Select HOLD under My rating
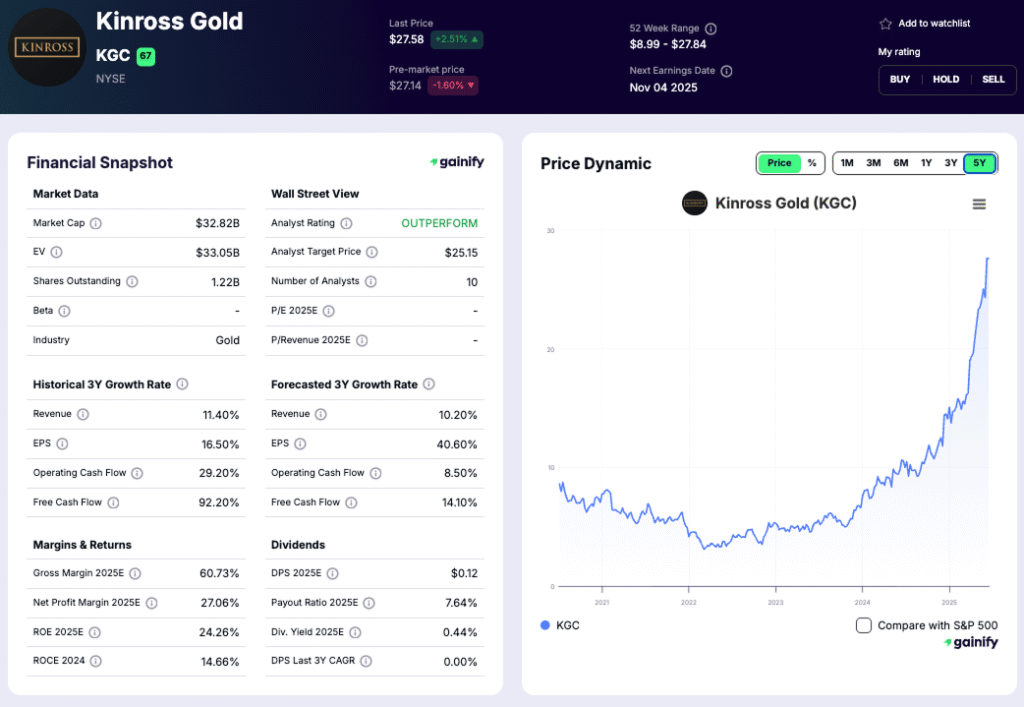 (946, 79)
